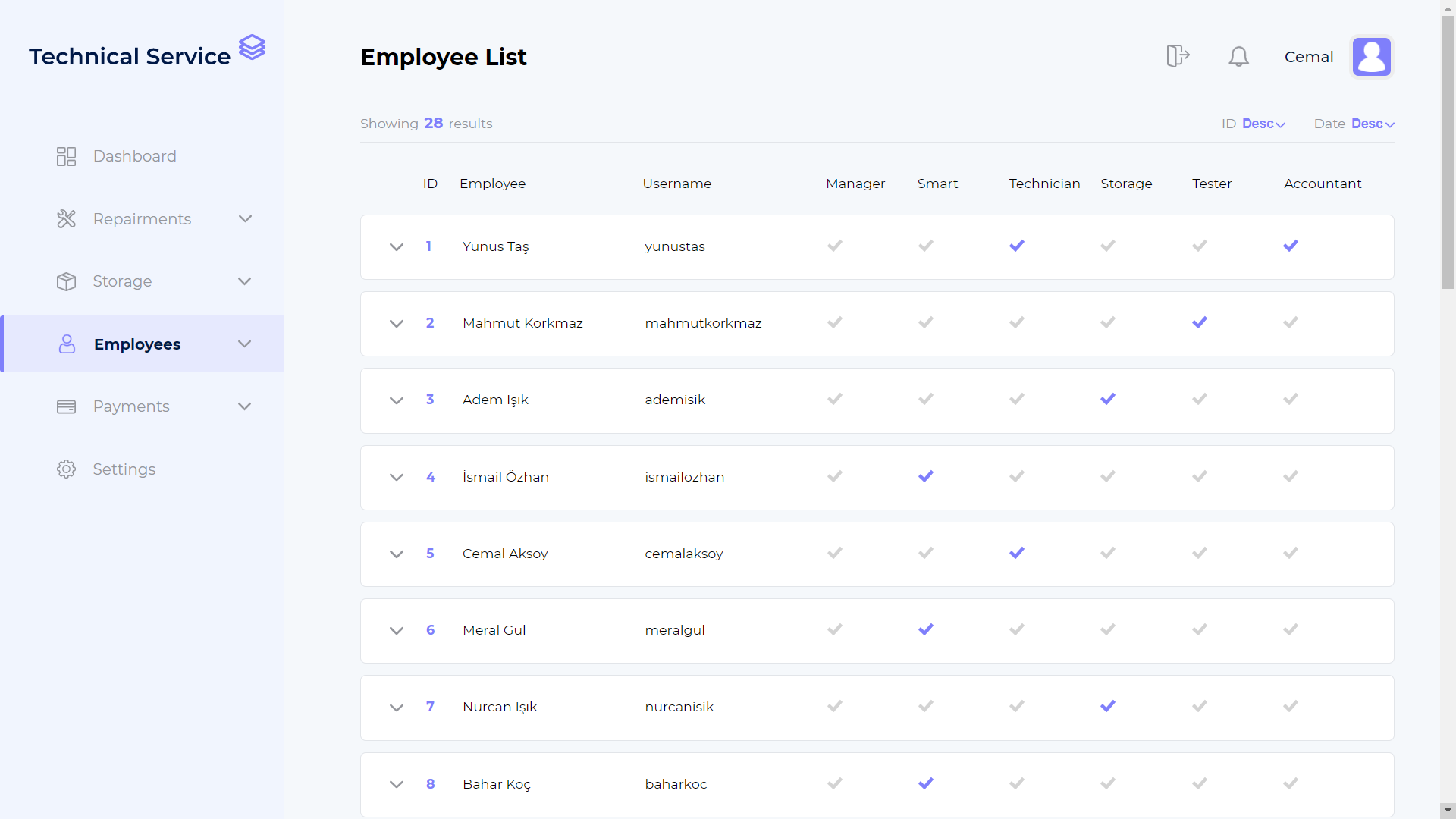Click the Employee column header
Screen dimensions: 1456x819
[492, 184]
